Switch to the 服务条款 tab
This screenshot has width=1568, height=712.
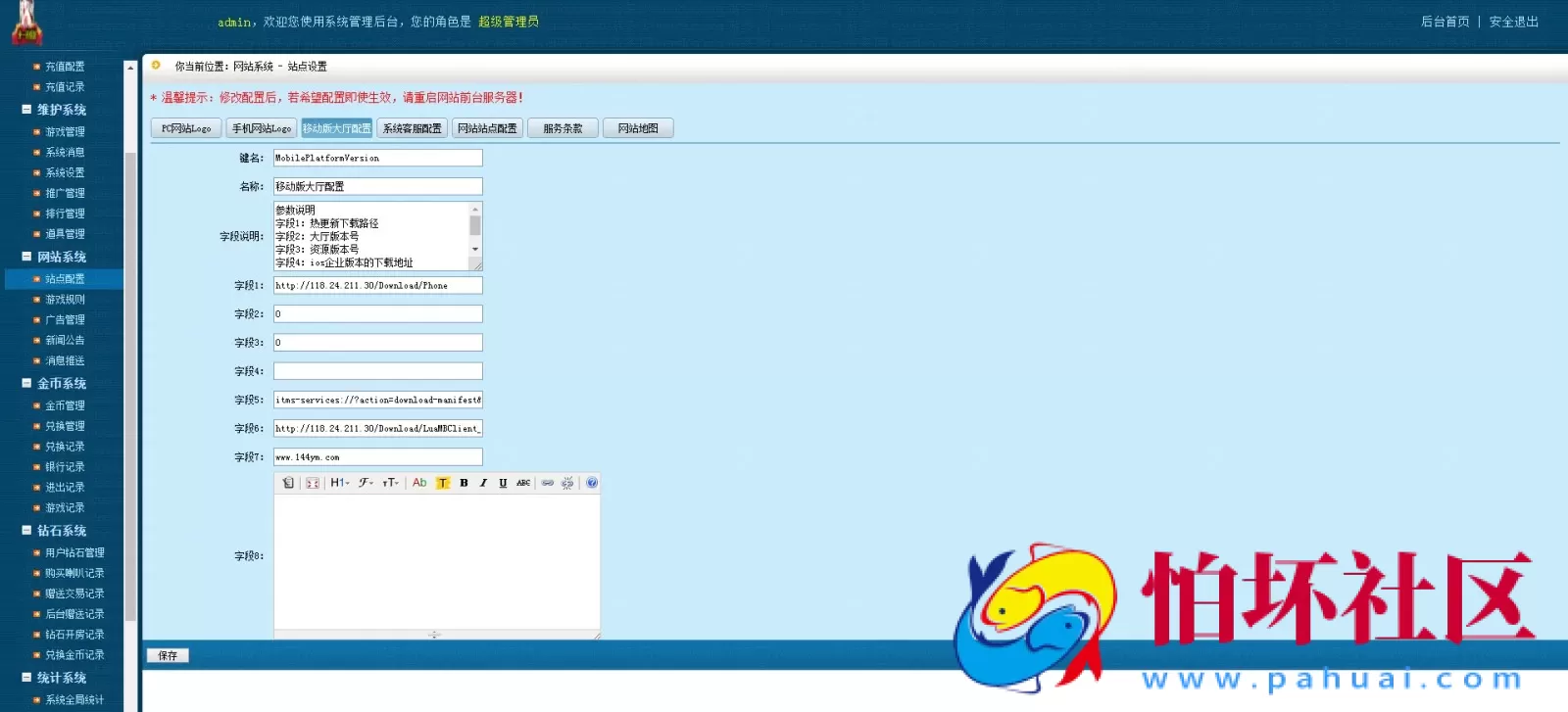click(x=563, y=128)
